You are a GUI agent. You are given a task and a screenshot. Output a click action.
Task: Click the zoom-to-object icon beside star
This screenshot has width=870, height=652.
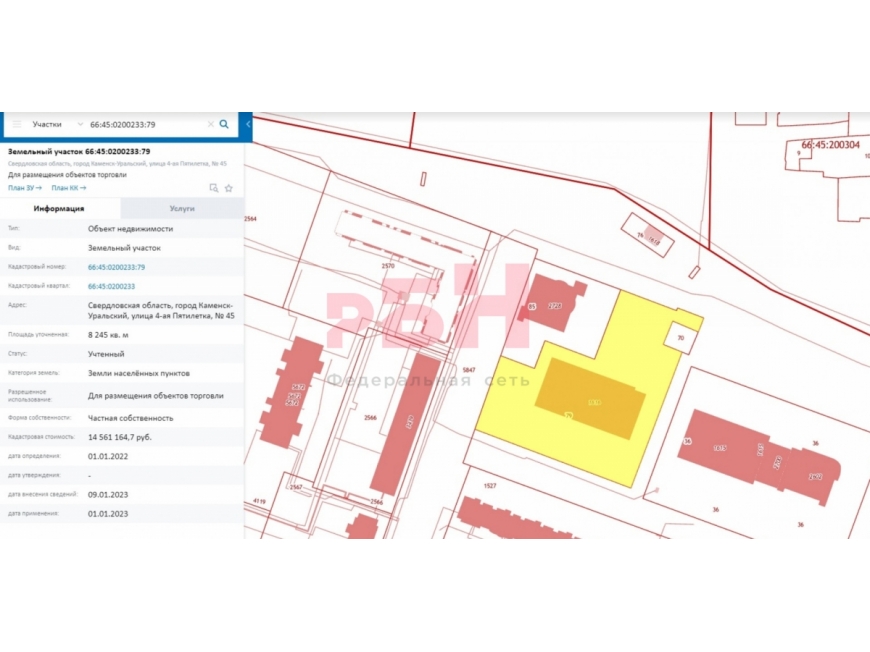213,188
